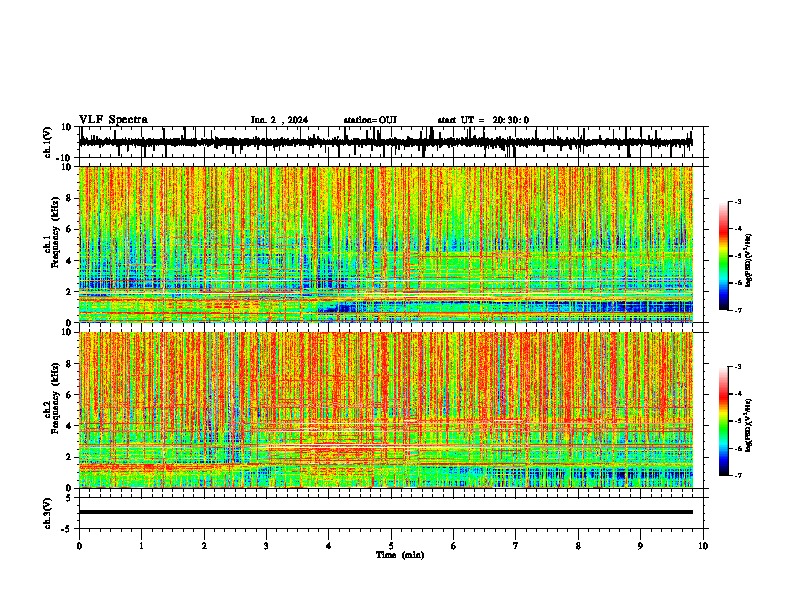Click the "station=OUI" header label
This screenshot has width=792, height=612.
[370, 120]
